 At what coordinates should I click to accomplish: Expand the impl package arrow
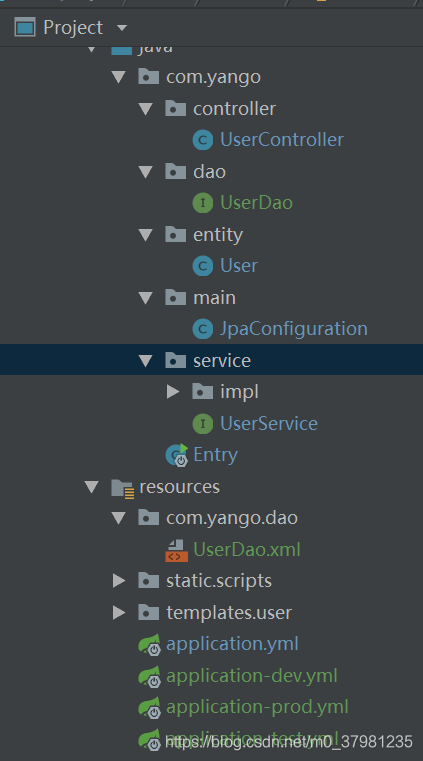point(173,392)
